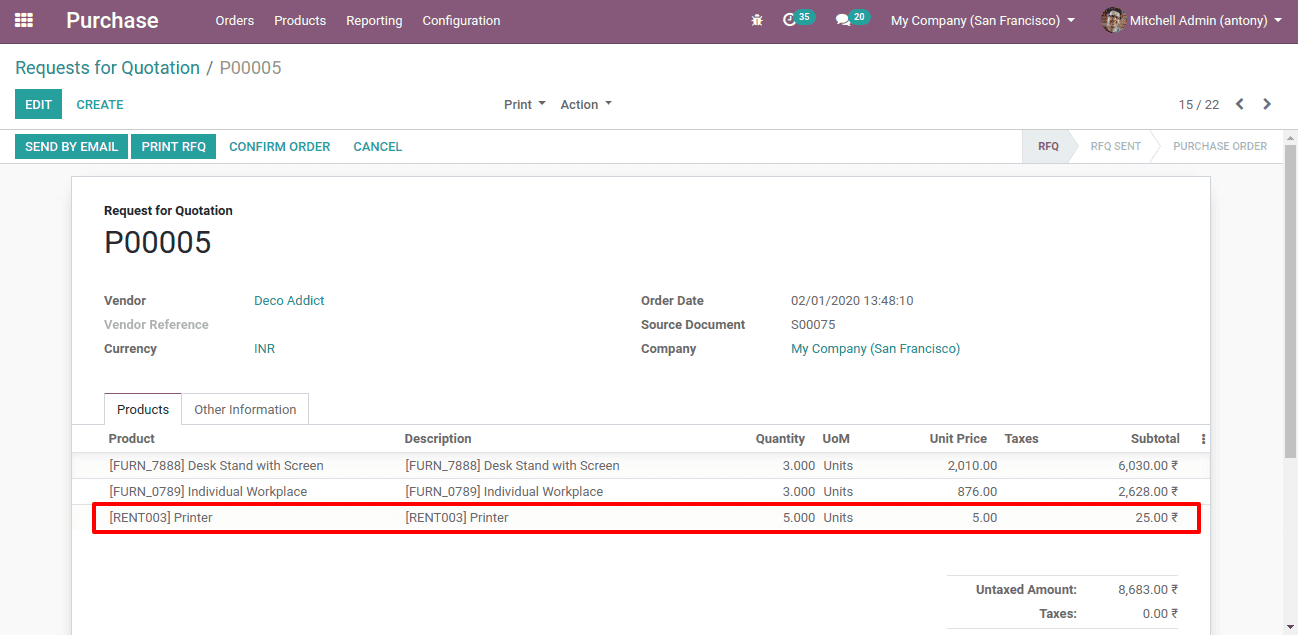Open the Orders menu

[x=235, y=20]
